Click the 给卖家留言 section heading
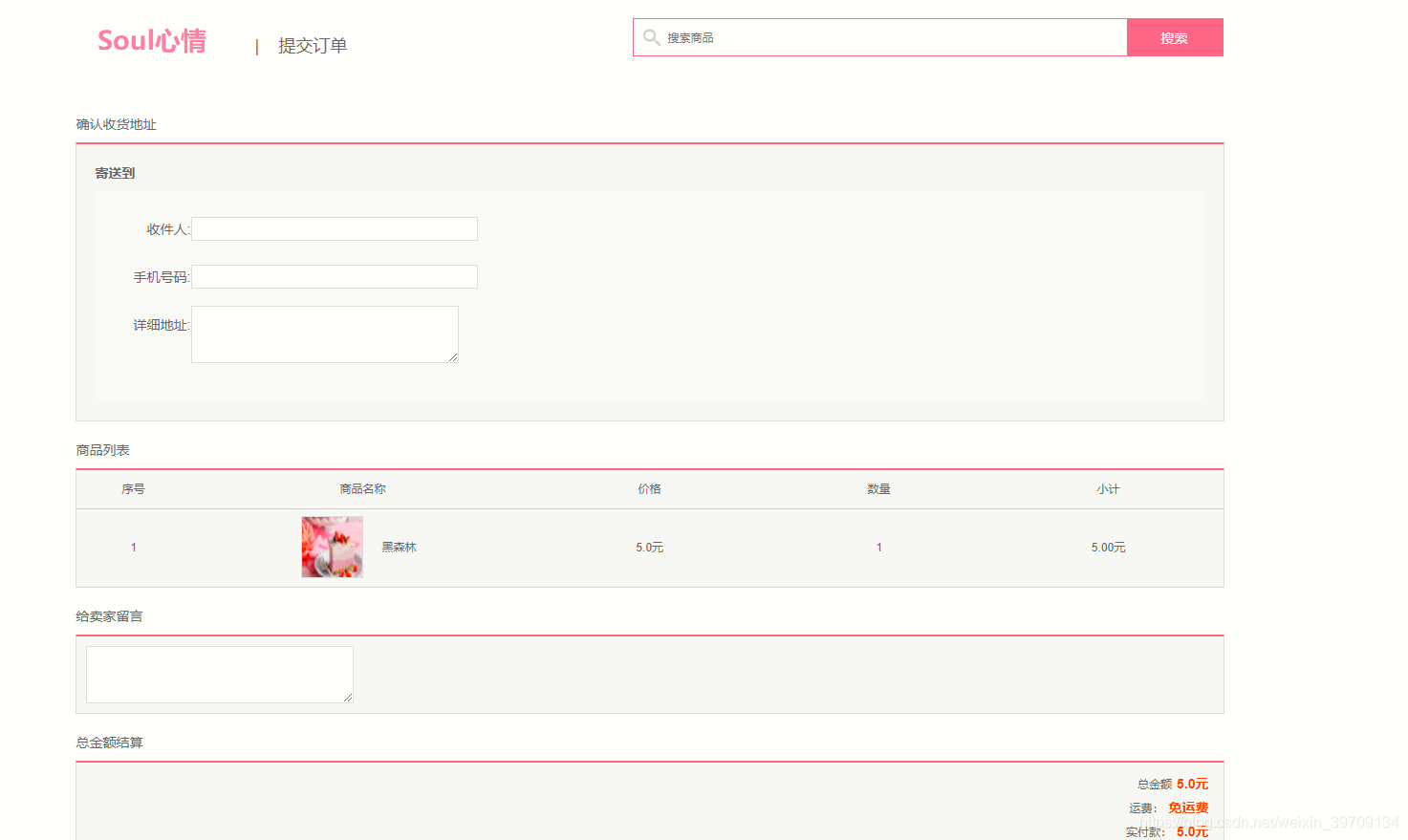Viewport: 1408px width, 840px height. click(110, 616)
